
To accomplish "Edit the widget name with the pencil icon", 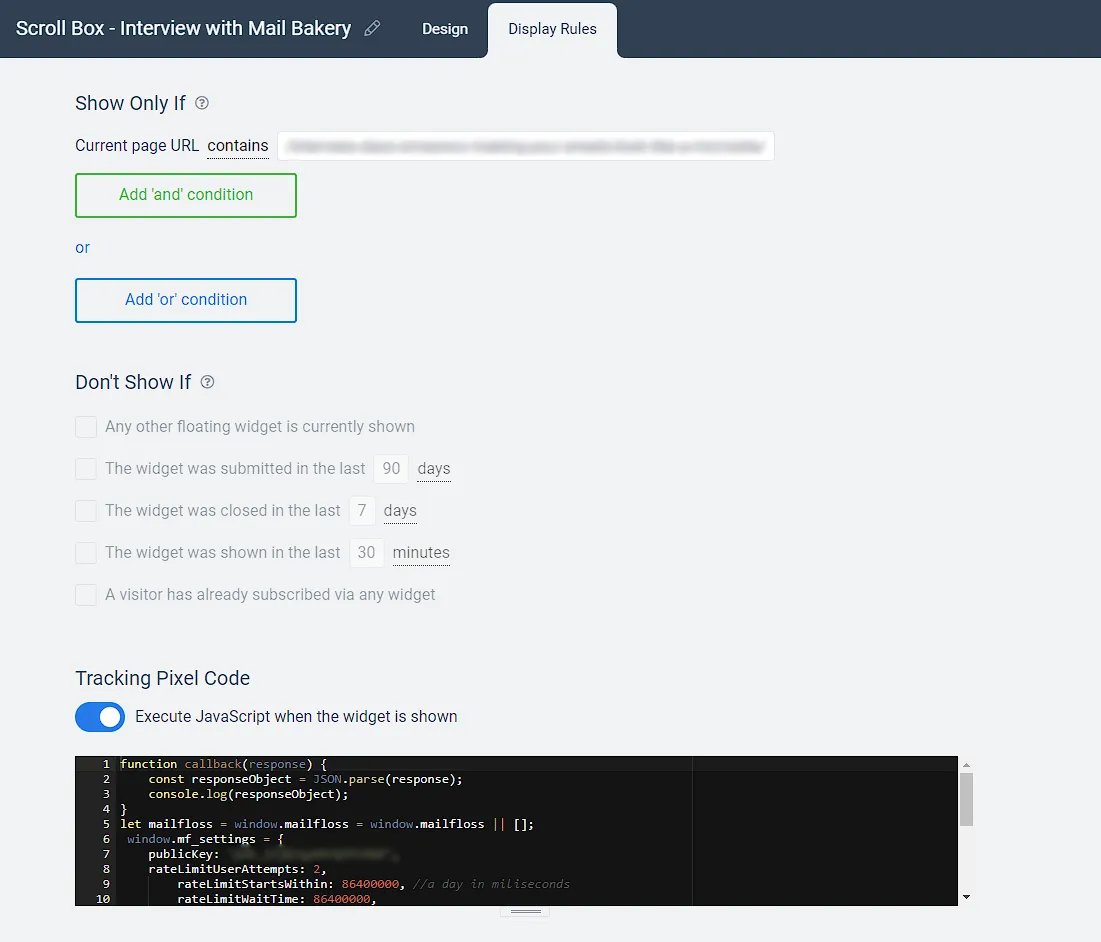I will point(372,28).
